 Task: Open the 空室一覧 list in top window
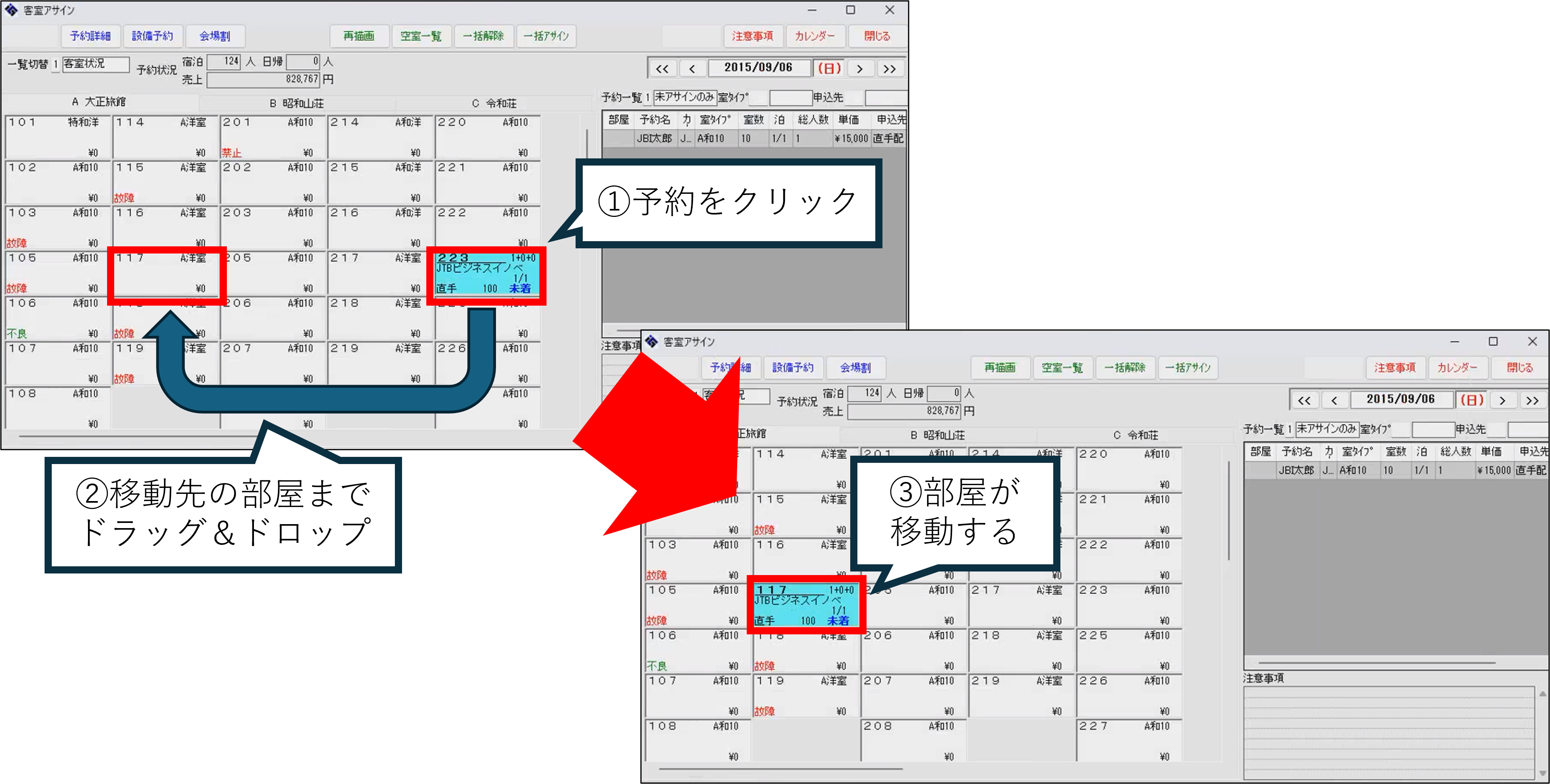[x=421, y=36]
